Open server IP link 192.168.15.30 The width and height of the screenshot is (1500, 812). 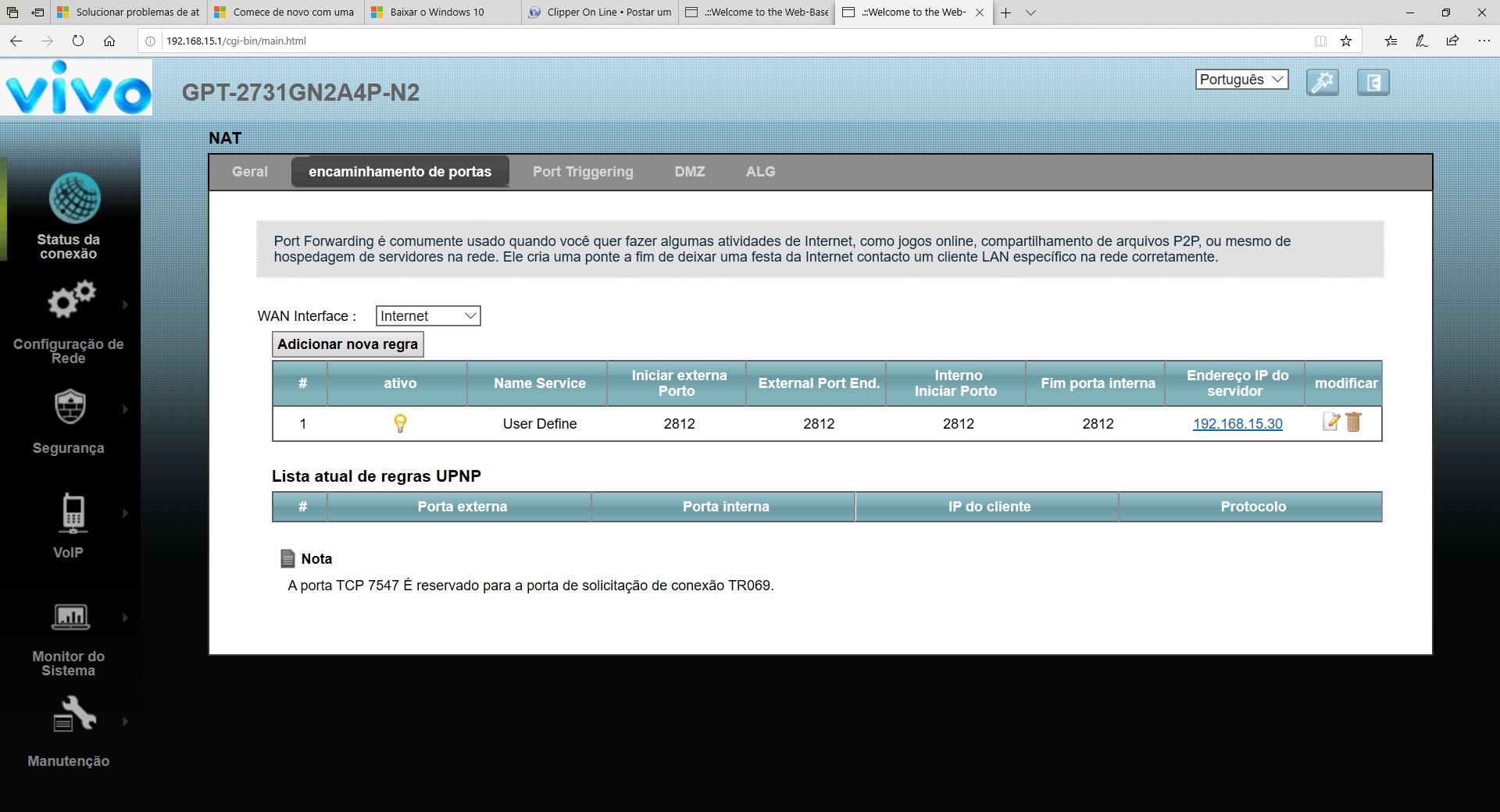click(1237, 424)
